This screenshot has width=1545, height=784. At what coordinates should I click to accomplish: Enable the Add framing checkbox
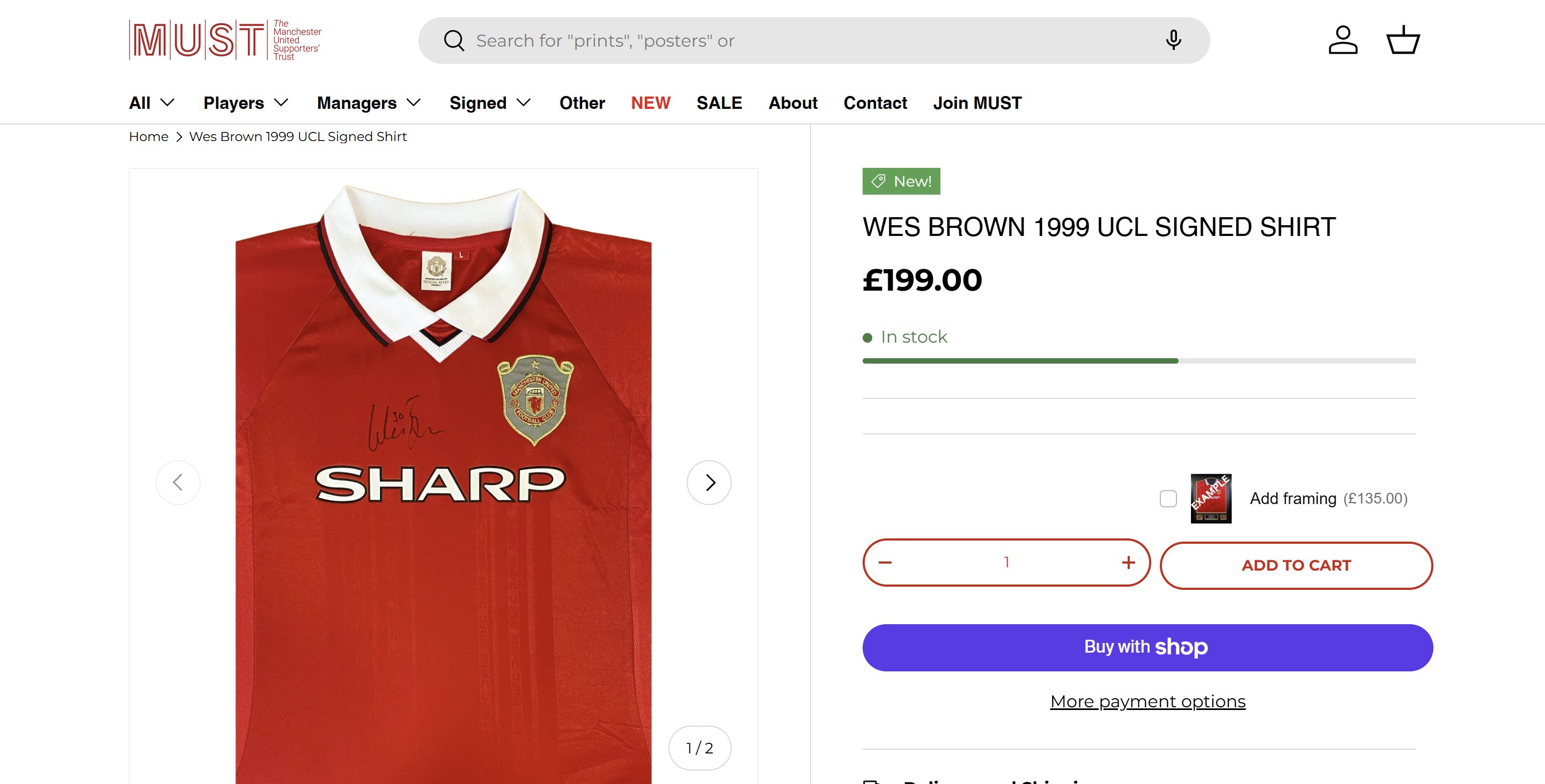pos(1168,499)
